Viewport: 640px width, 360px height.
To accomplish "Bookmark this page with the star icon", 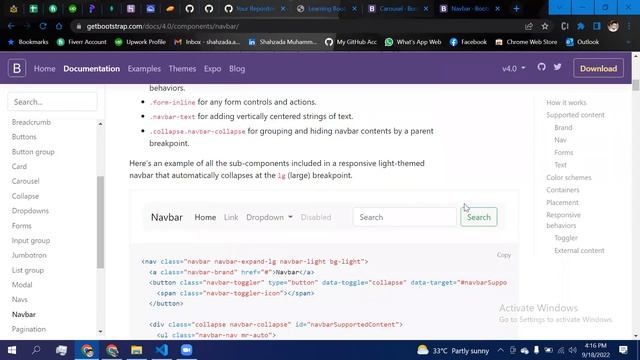I will (x=545, y=26).
